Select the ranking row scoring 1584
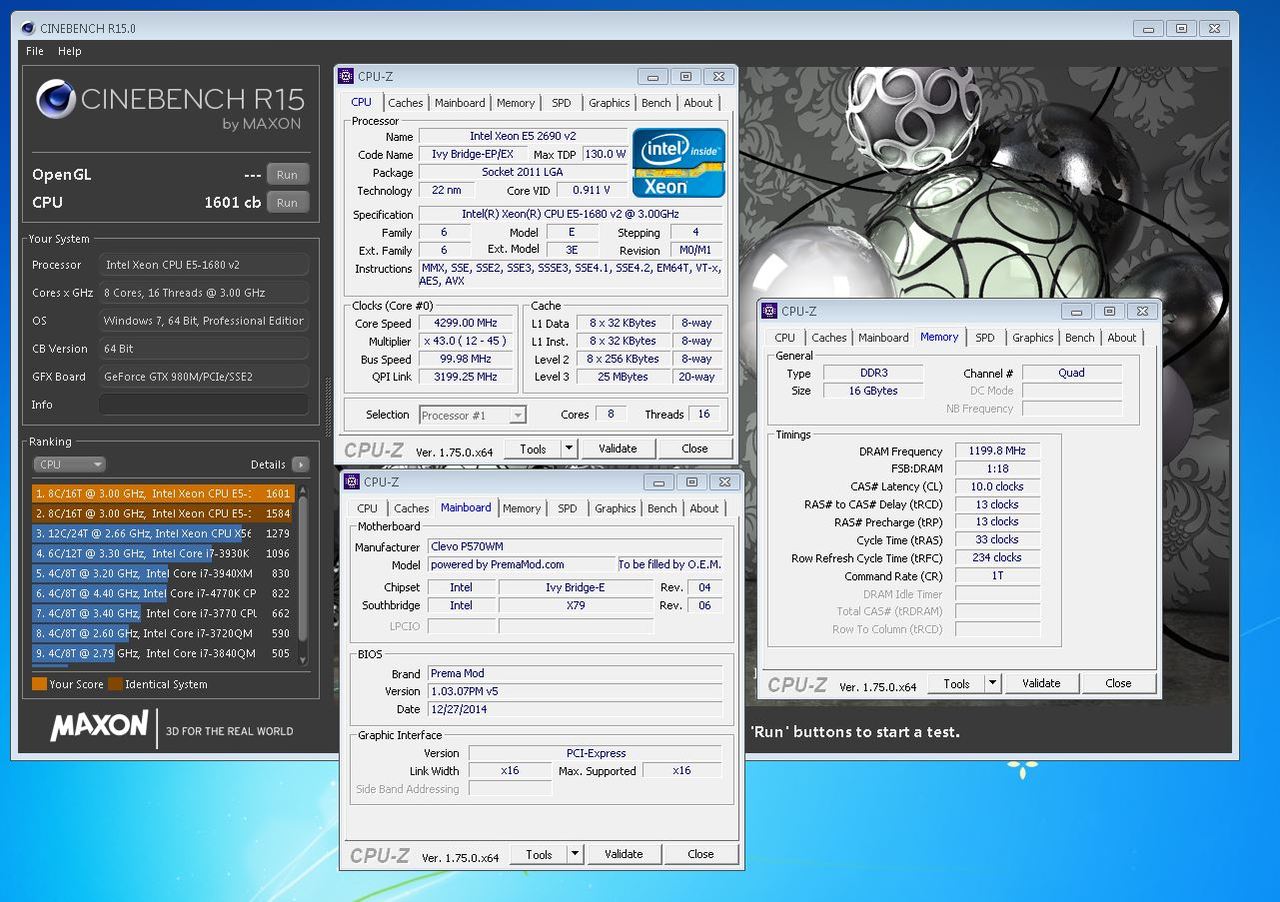The image size is (1280, 902). point(162,513)
